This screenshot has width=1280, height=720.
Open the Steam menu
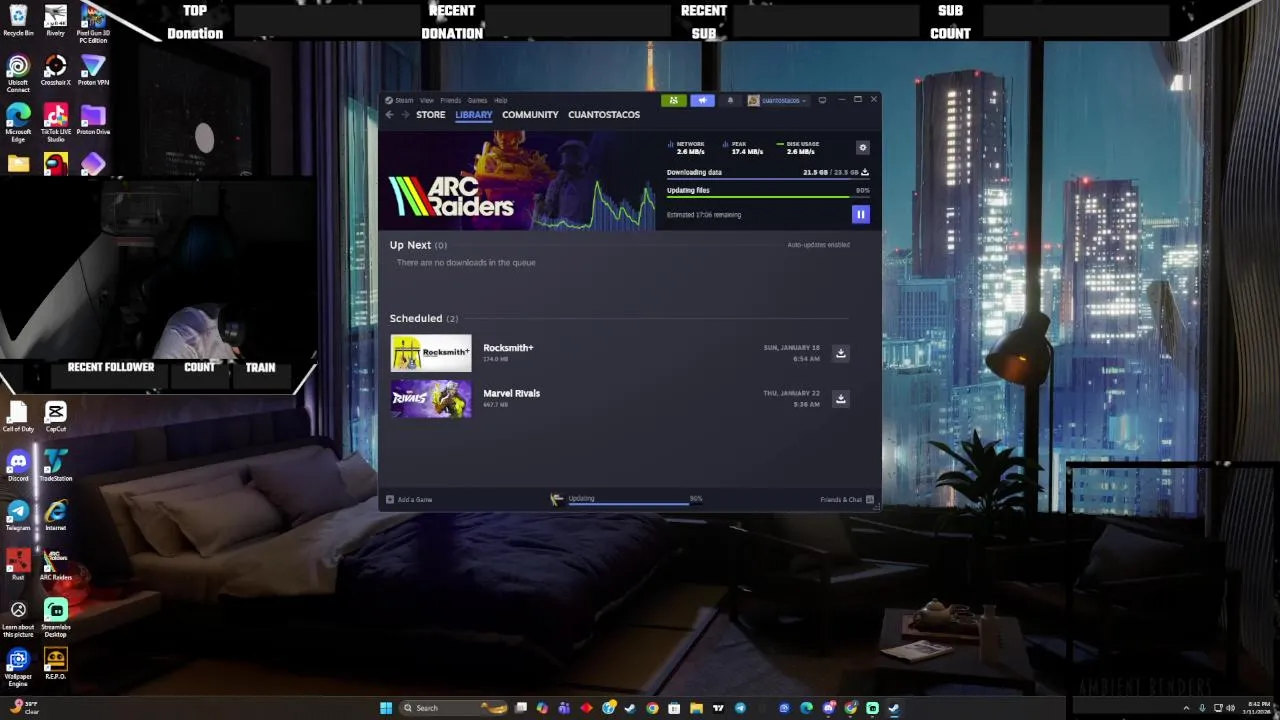(x=404, y=100)
